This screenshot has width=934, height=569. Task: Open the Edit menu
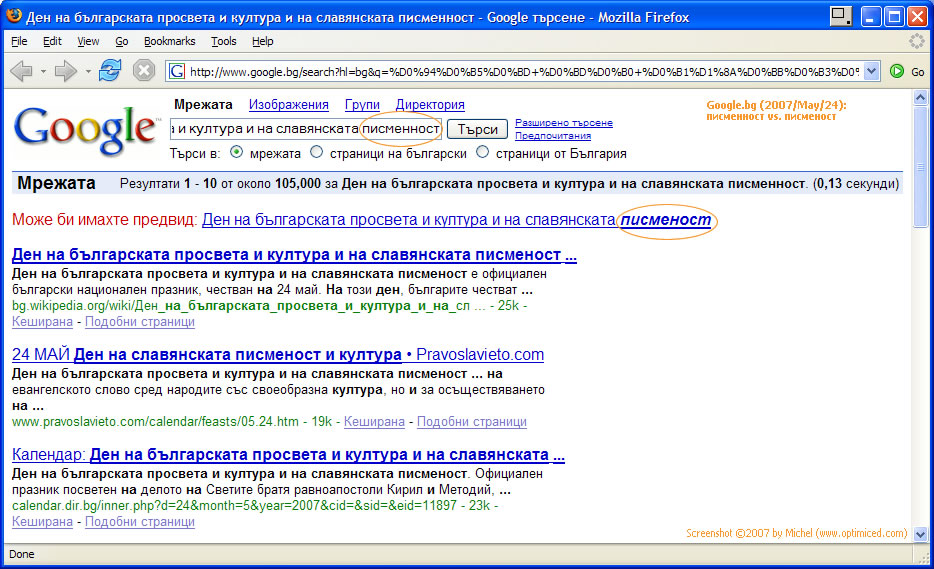pyautogui.click(x=52, y=41)
